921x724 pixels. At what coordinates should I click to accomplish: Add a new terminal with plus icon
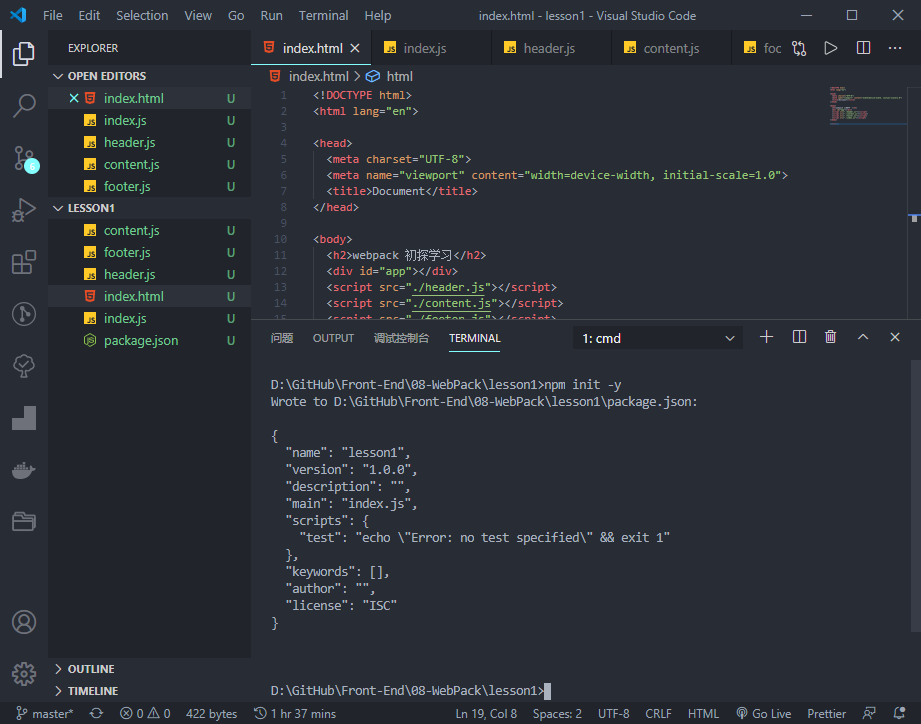pyautogui.click(x=766, y=337)
